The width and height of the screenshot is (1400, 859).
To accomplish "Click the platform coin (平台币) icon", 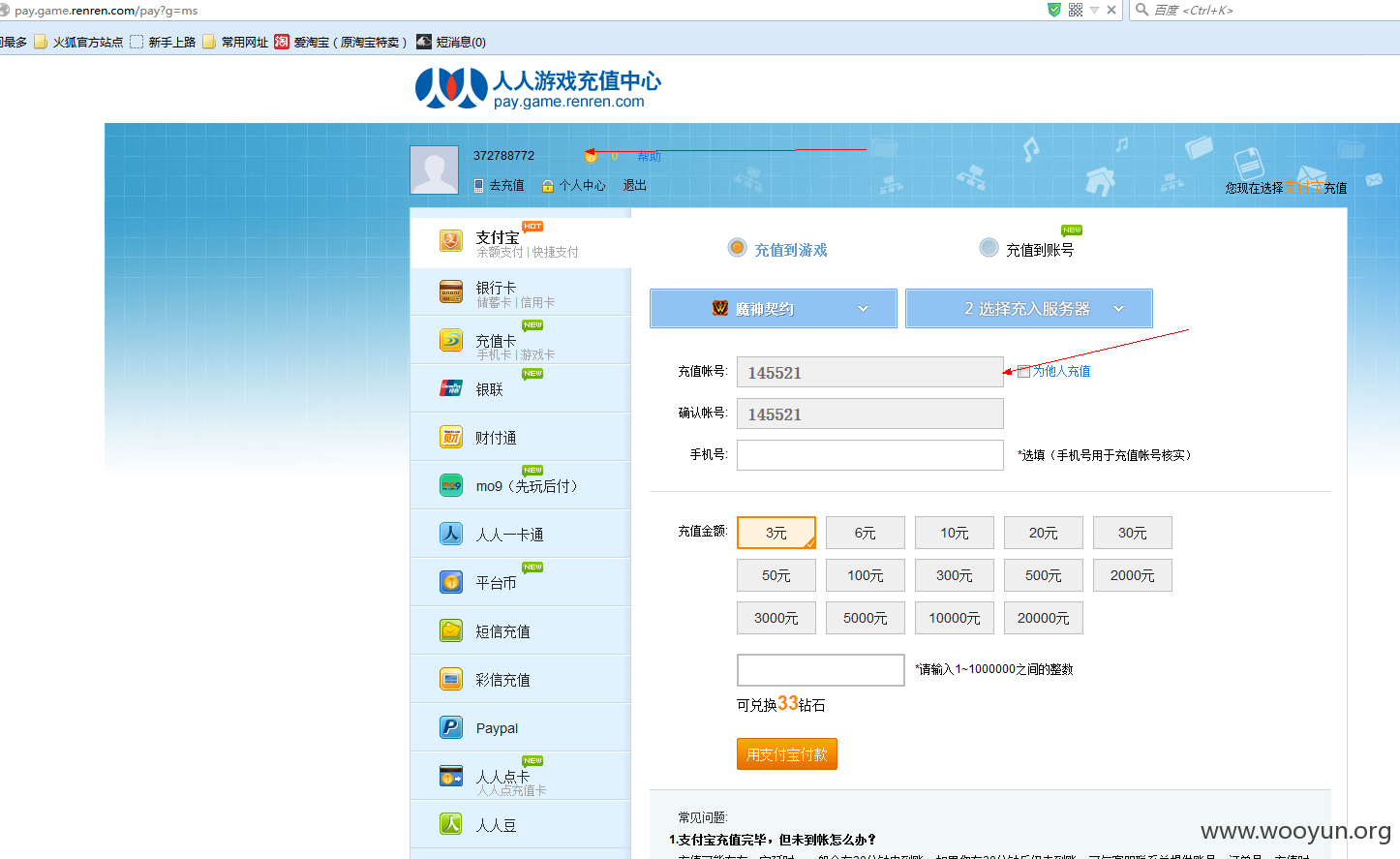I will coord(451,582).
